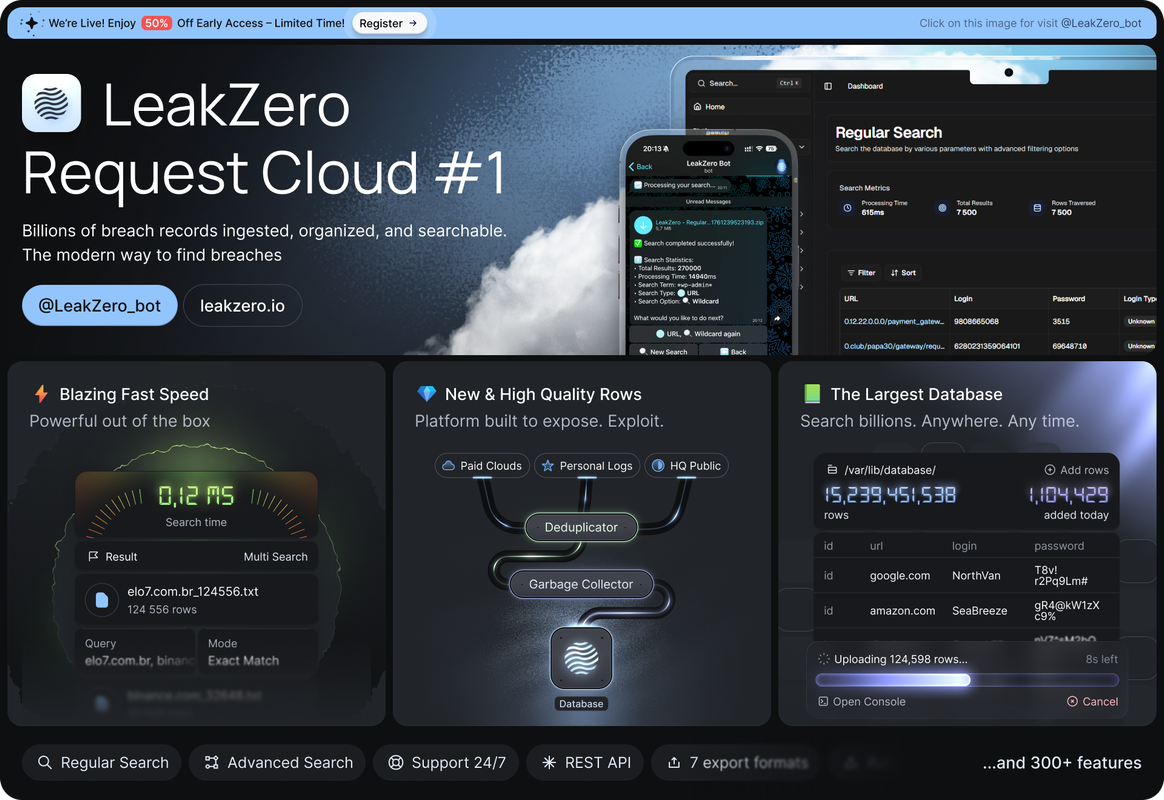Click the Unknown badge in the 9808665068 row
The width and height of the screenshot is (1164, 800).
1141,321
